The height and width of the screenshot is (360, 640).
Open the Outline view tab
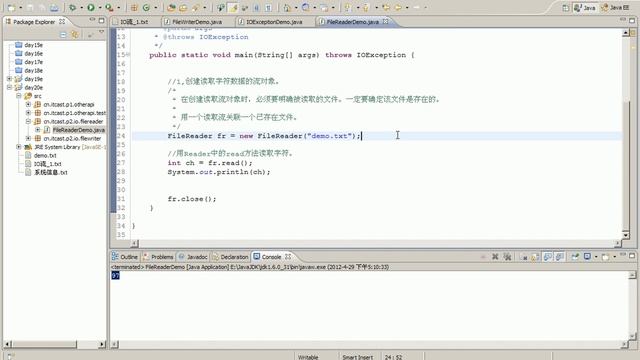(x=125, y=257)
